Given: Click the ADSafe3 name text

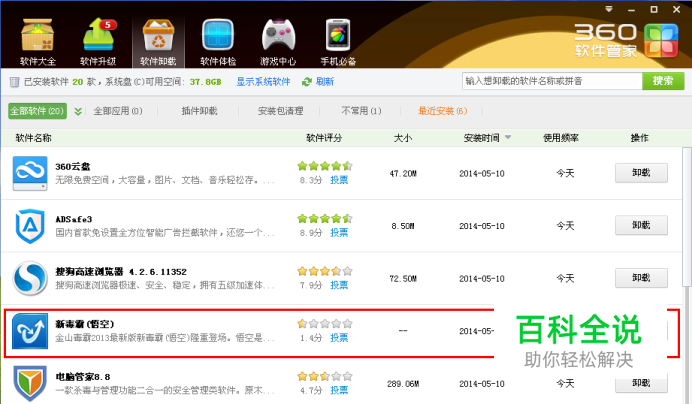Looking at the screenshot, I should tap(74, 219).
